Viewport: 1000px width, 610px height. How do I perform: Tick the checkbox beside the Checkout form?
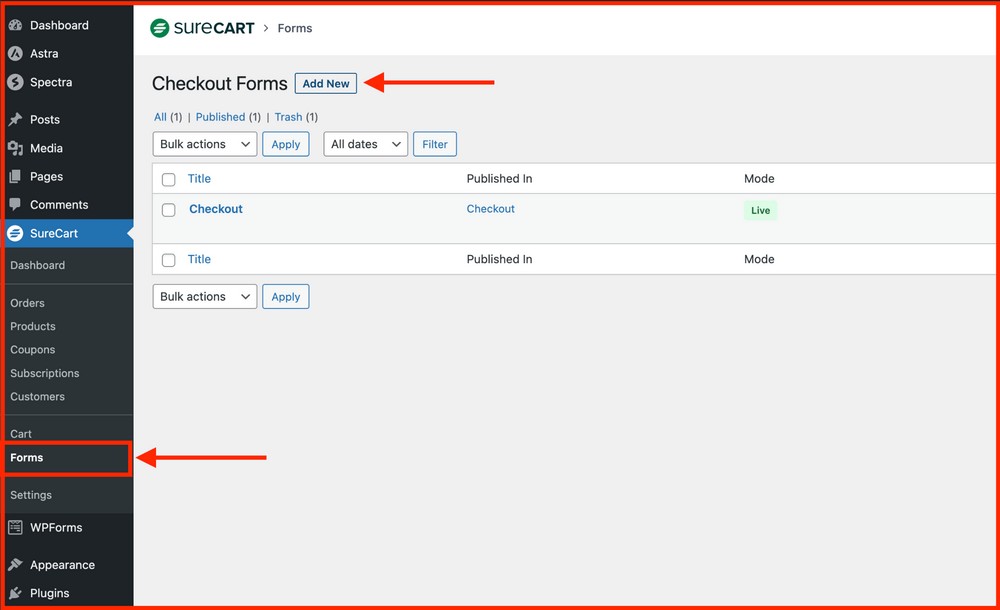click(169, 210)
